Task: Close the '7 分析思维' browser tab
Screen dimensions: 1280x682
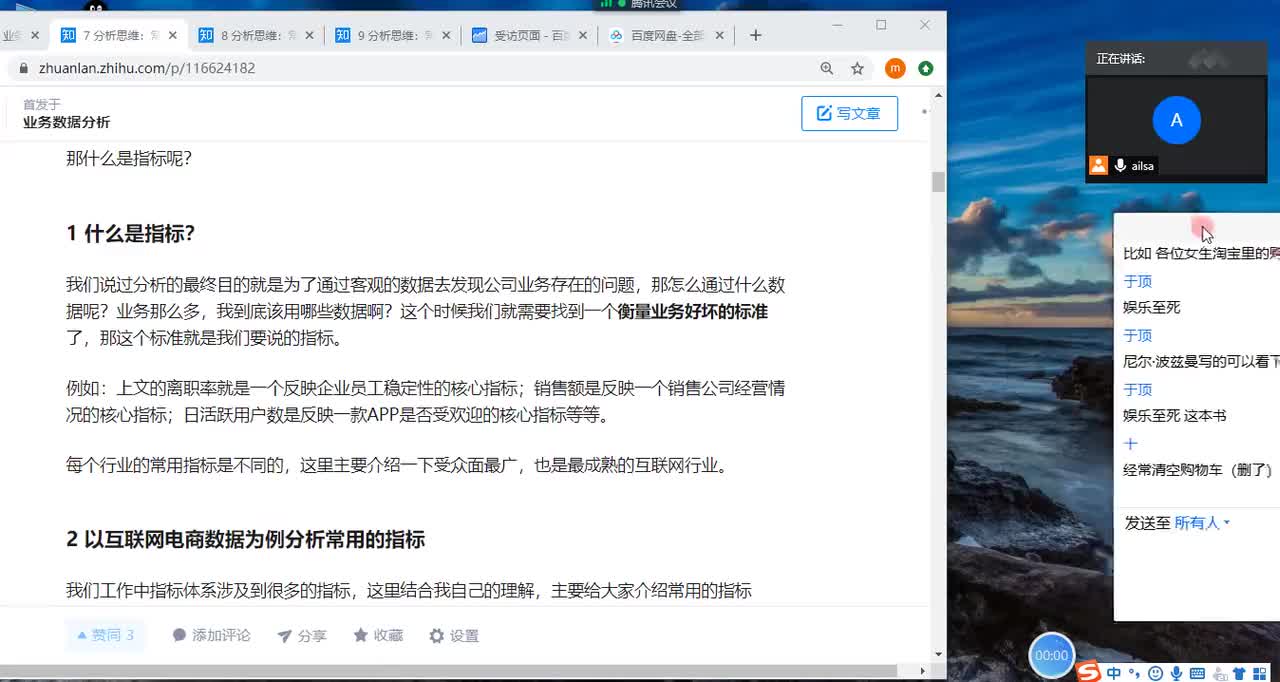Action: point(173,35)
